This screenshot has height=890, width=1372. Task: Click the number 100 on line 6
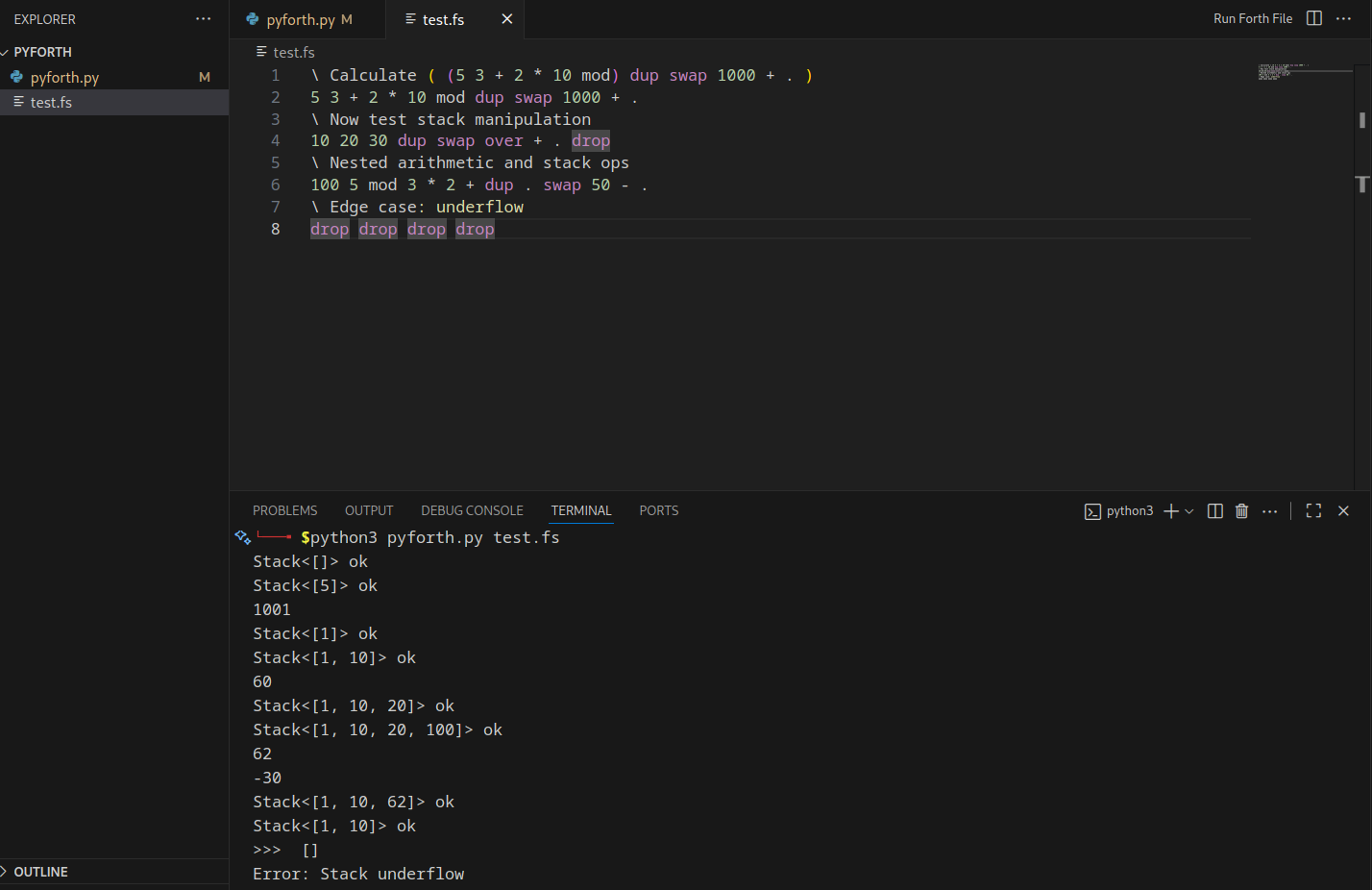(325, 185)
